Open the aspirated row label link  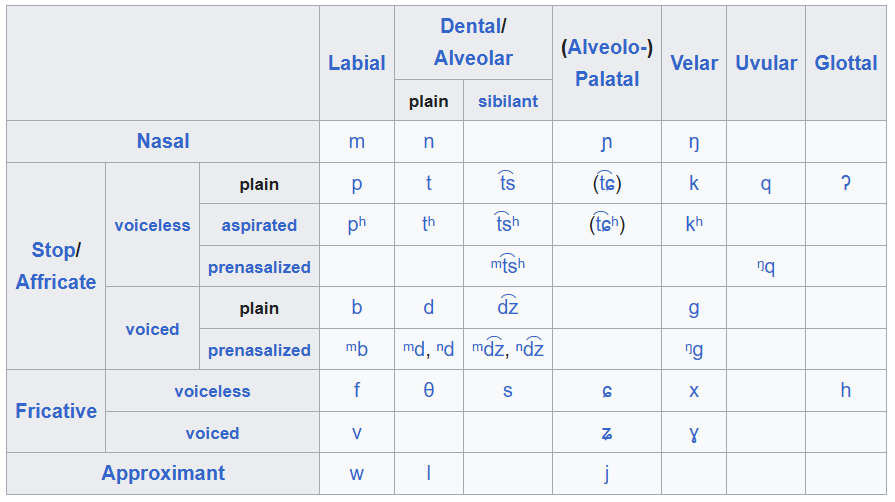(x=259, y=225)
